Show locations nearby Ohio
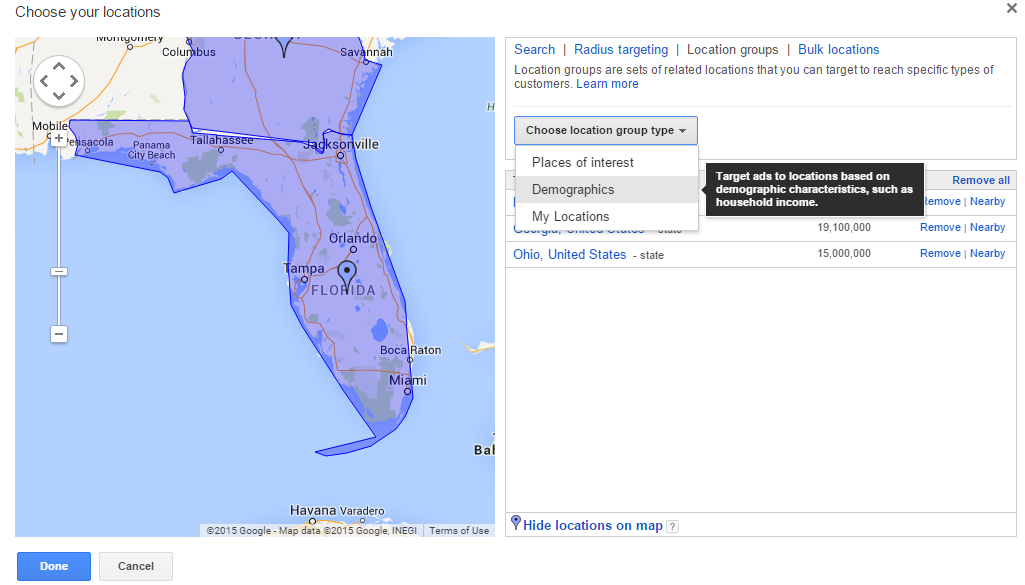Viewport: 1025px width, 585px height. [x=987, y=254]
